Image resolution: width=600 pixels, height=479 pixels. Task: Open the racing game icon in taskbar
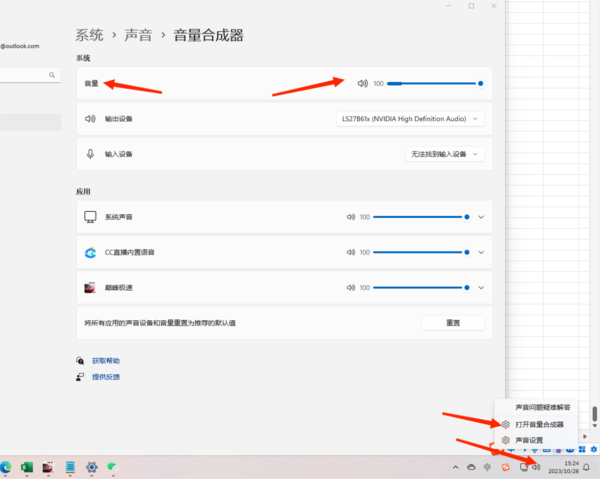(48, 467)
